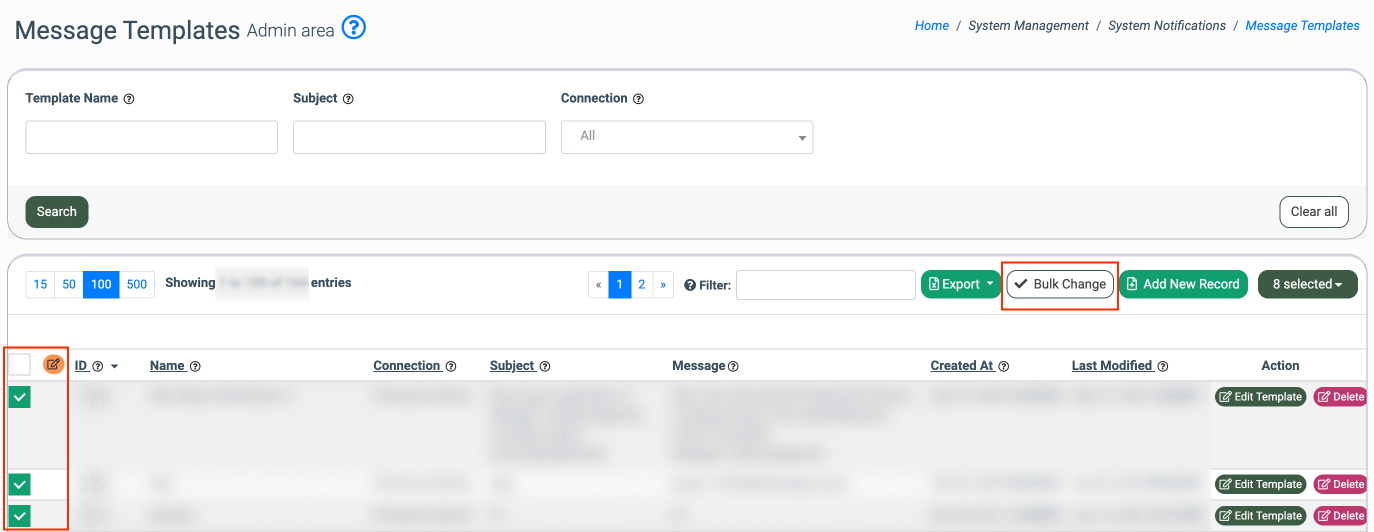The height and width of the screenshot is (532, 1374).
Task: Open the 8 selected dropdown
Action: pyautogui.click(x=1307, y=284)
